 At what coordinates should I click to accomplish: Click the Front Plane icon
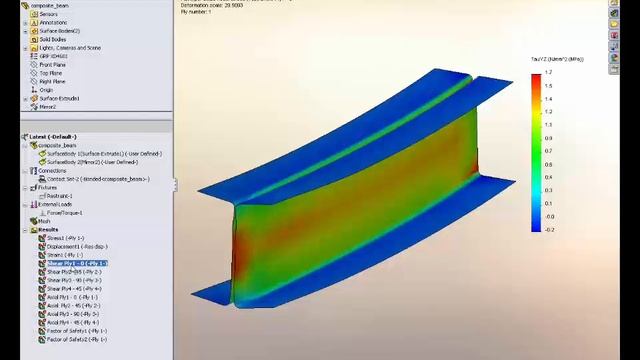click(34, 64)
